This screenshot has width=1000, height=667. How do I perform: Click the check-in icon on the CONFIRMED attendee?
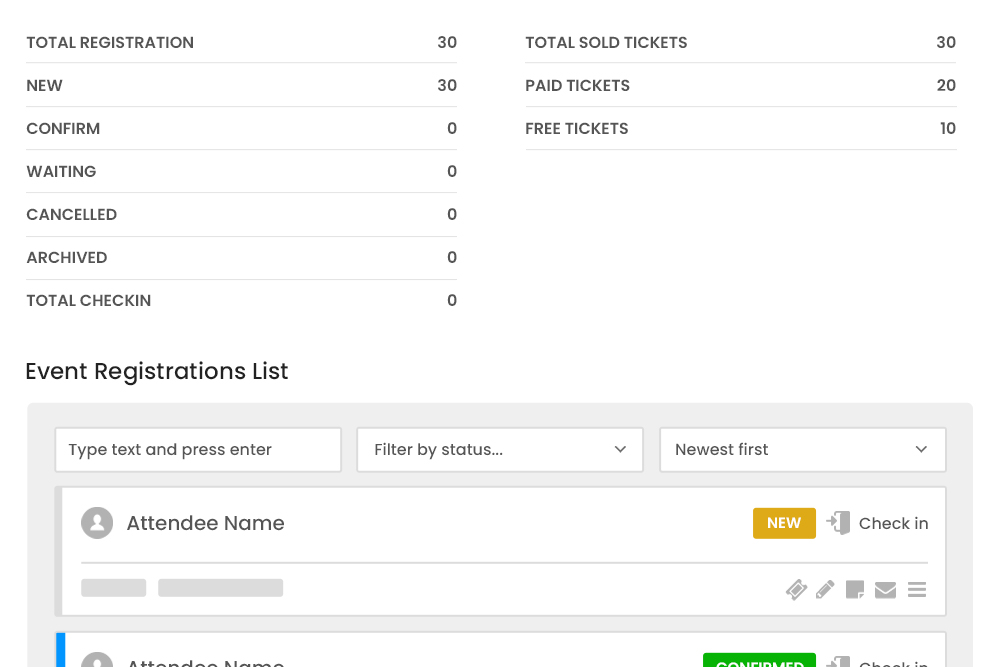838,662
